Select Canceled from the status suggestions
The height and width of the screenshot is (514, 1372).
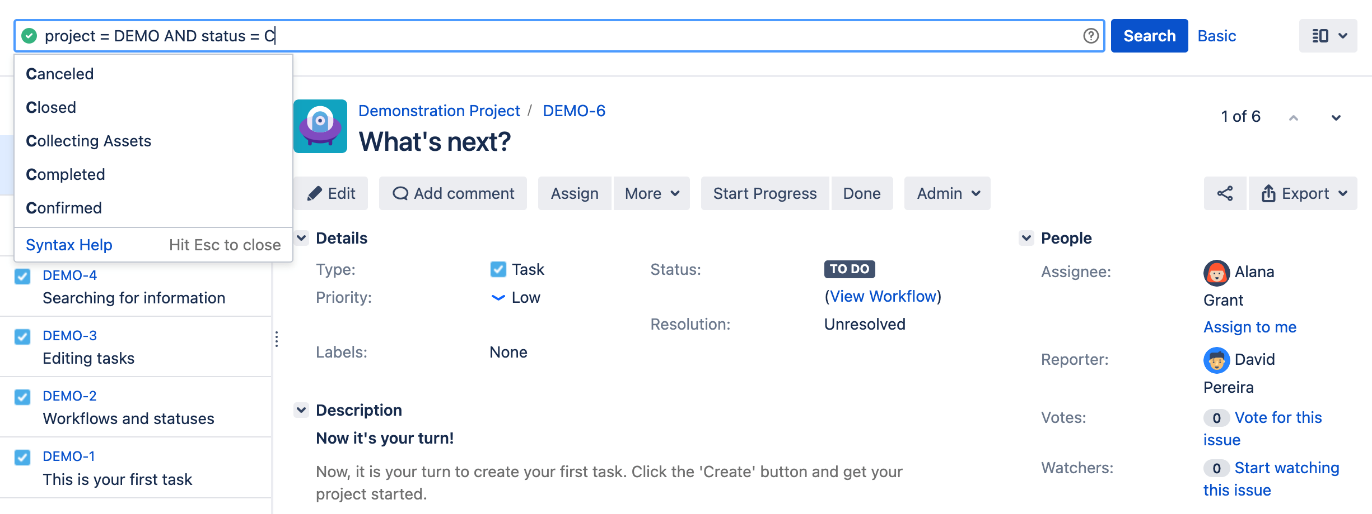pos(153,74)
